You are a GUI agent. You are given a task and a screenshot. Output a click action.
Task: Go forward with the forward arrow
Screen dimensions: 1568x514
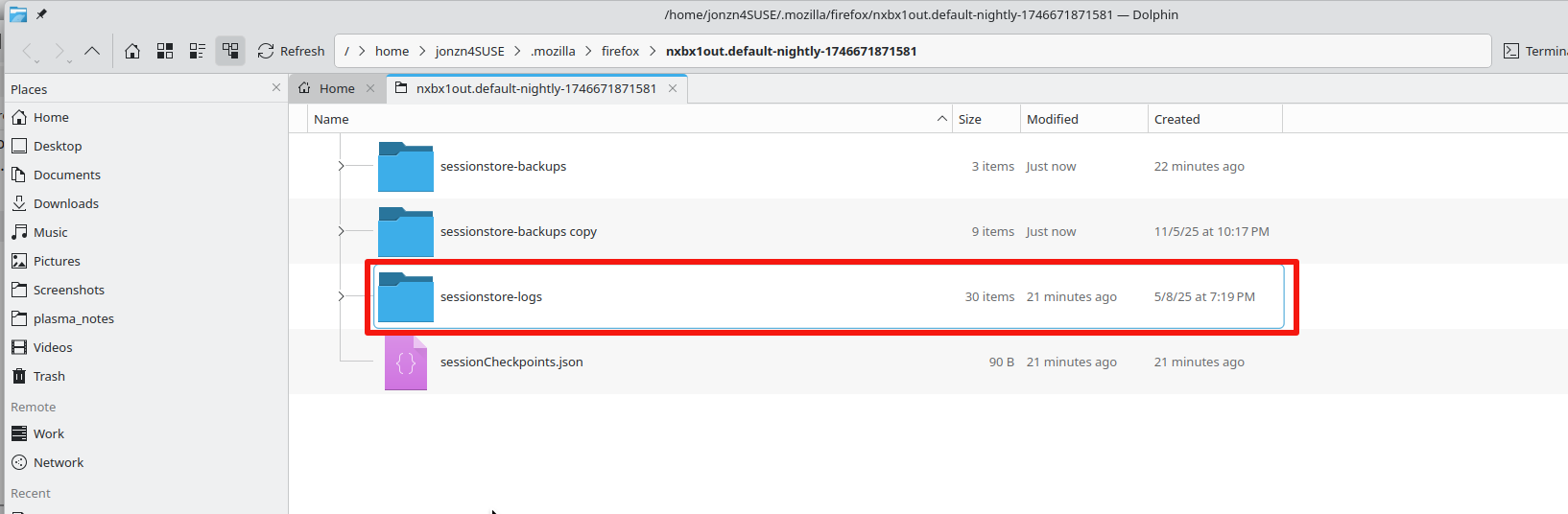[x=61, y=52]
